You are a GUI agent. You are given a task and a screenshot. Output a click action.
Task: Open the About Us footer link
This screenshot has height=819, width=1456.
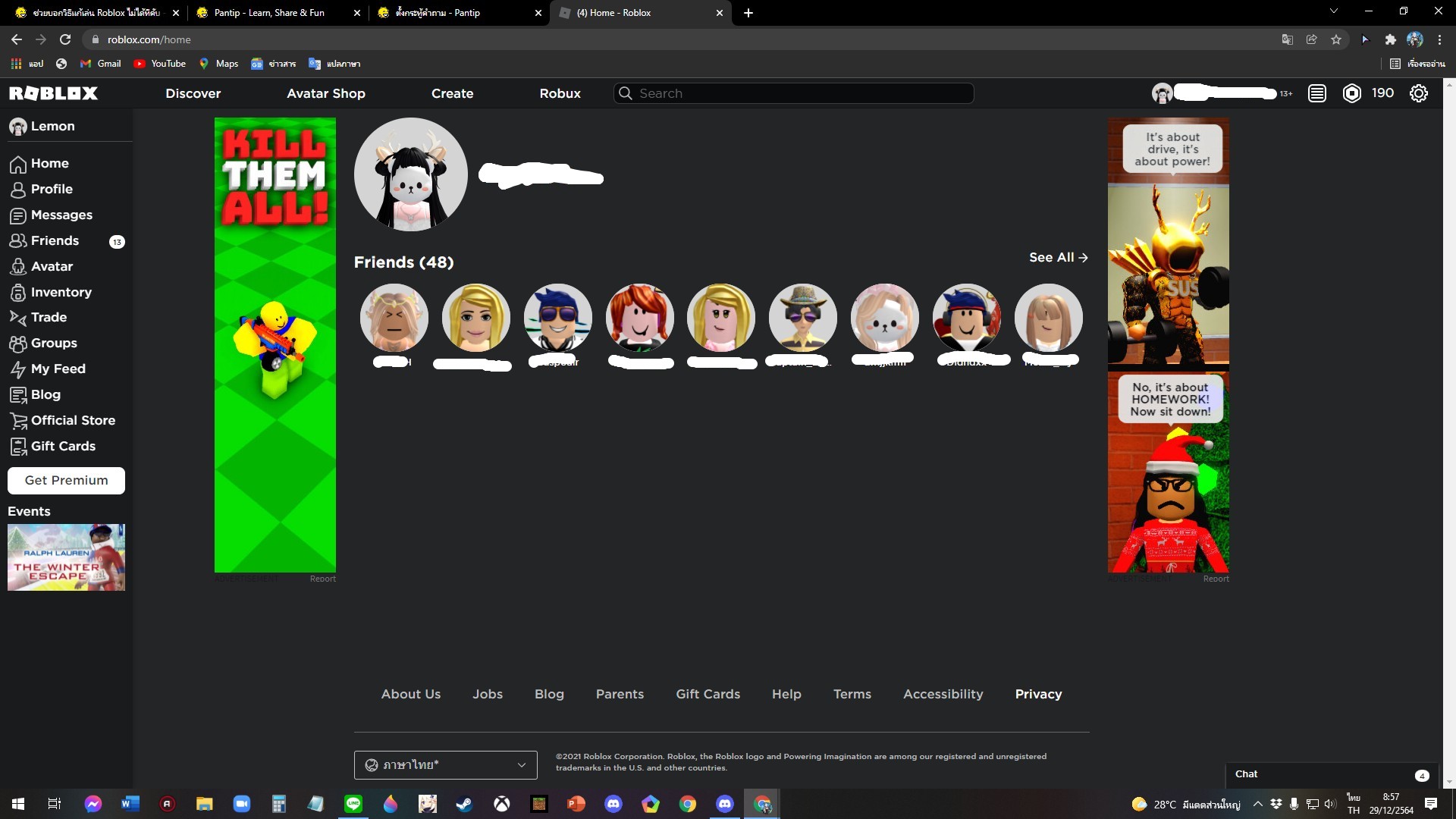[x=411, y=694]
